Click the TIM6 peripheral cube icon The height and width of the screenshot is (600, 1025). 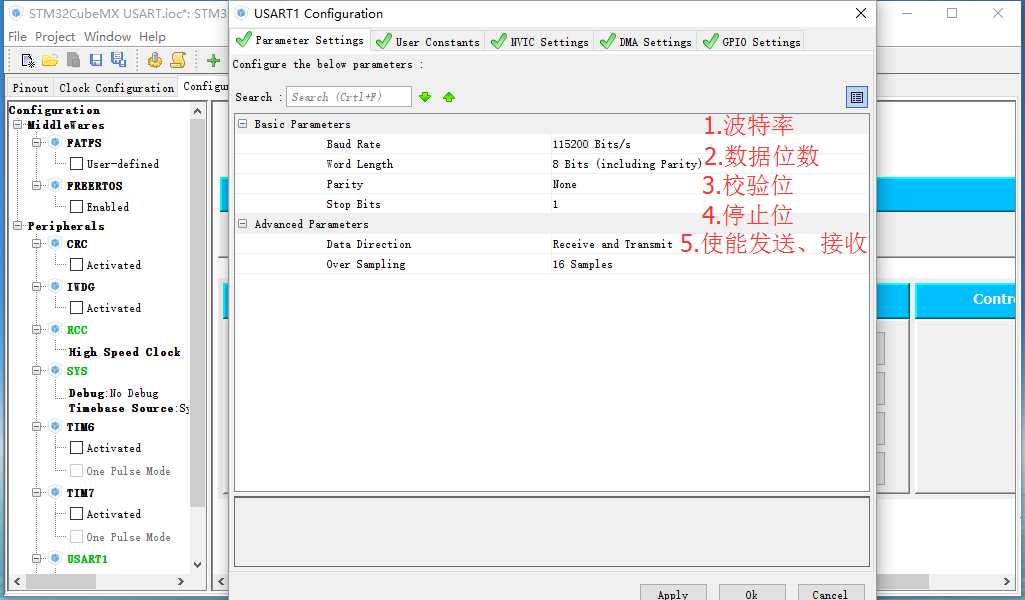(56, 427)
